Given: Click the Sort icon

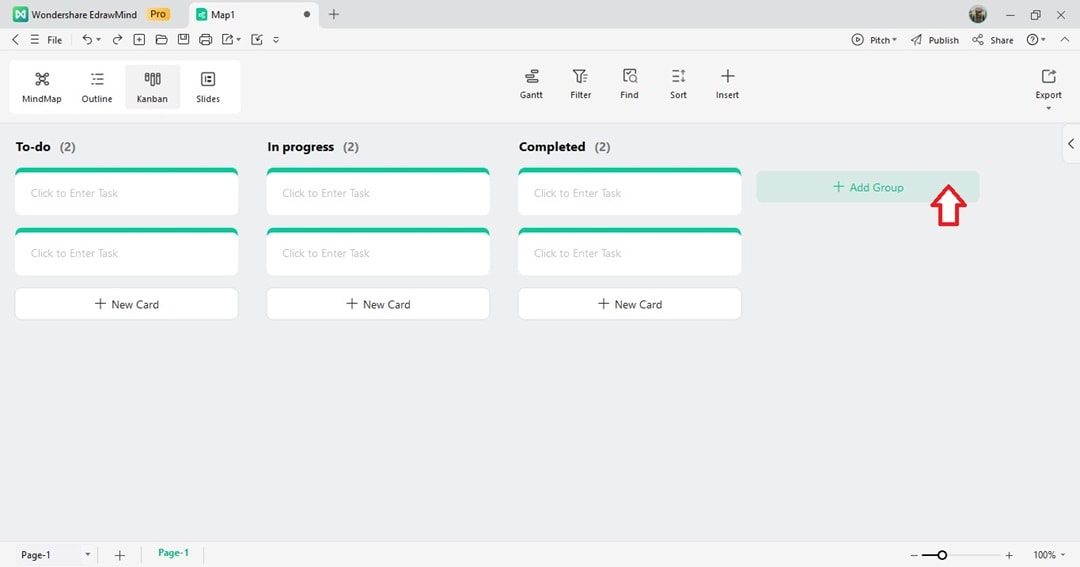Looking at the screenshot, I should (x=678, y=84).
